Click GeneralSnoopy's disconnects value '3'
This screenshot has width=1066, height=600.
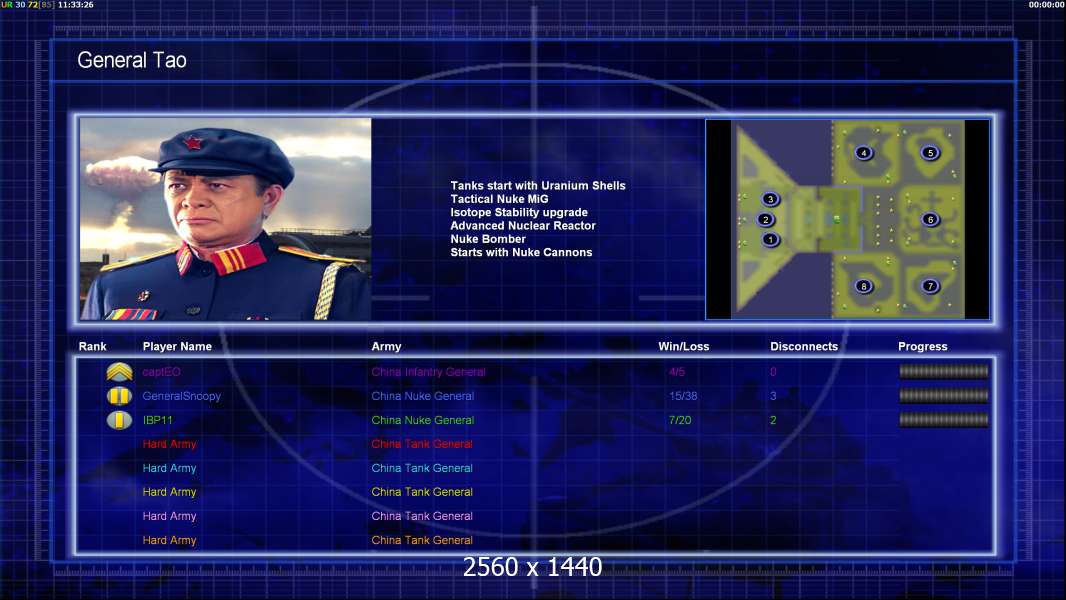(x=773, y=396)
